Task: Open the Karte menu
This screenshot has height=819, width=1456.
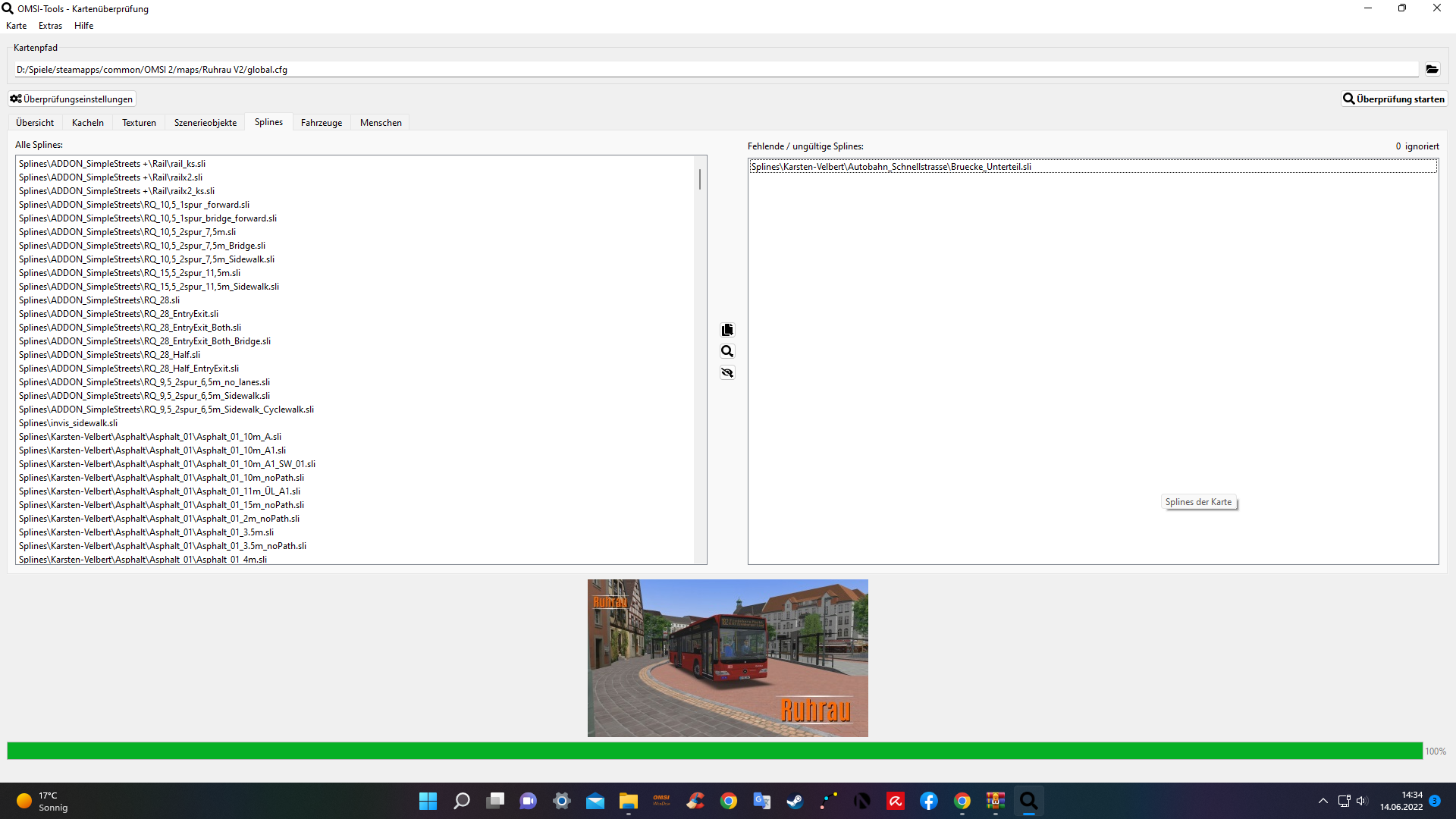Action: coord(16,25)
